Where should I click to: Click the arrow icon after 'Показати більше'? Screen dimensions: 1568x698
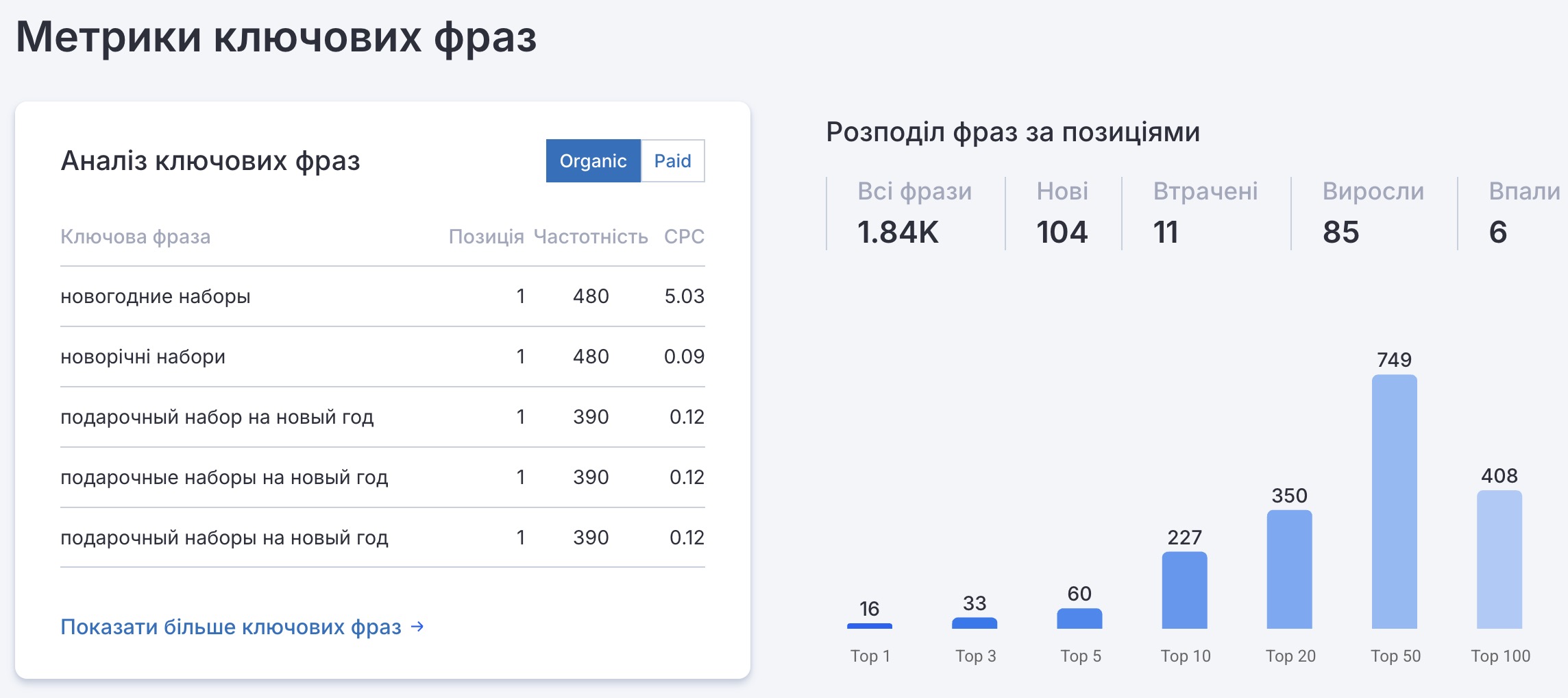click(417, 627)
